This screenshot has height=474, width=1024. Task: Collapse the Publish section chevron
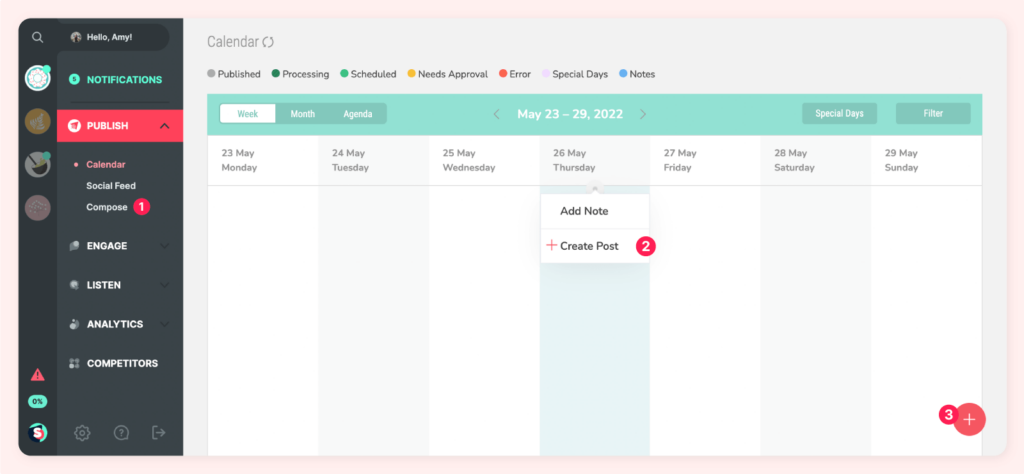[x=165, y=126]
